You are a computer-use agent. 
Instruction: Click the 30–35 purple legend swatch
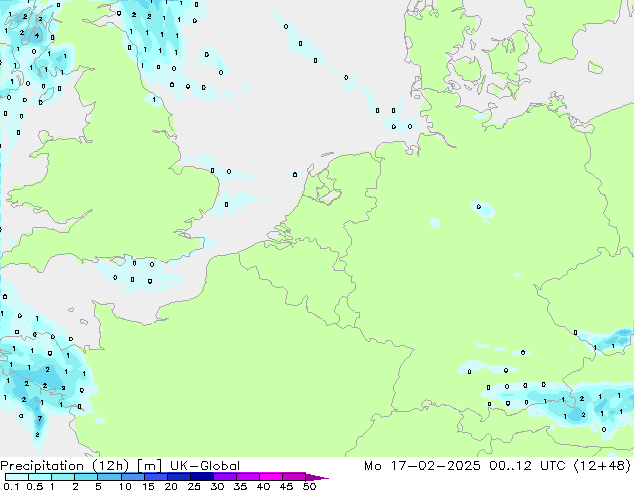click(x=225, y=477)
